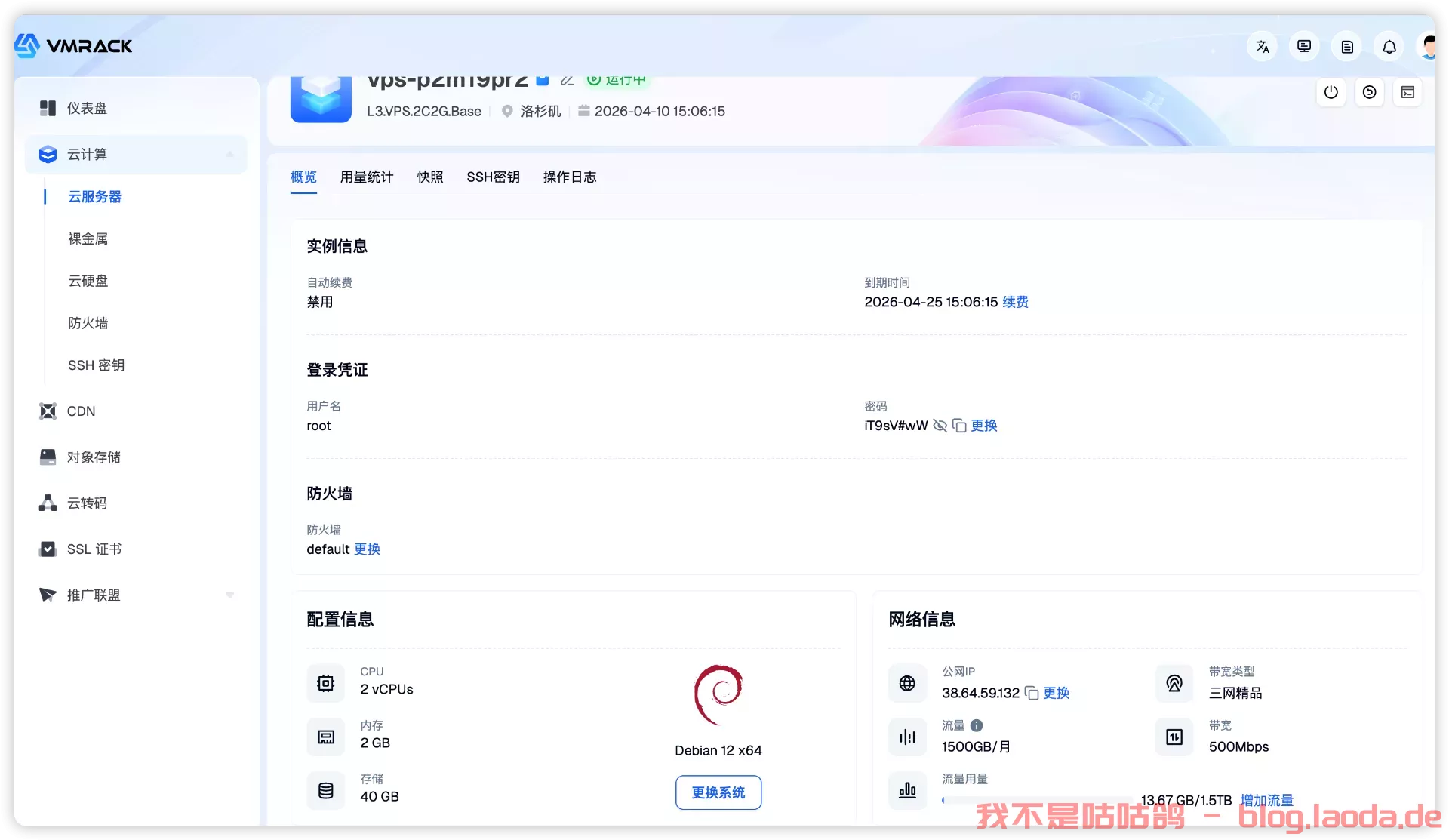Screen dimensions: 1449x840
Task: Copy the public IP 38.64.59.132
Action: tap(1032, 693)
